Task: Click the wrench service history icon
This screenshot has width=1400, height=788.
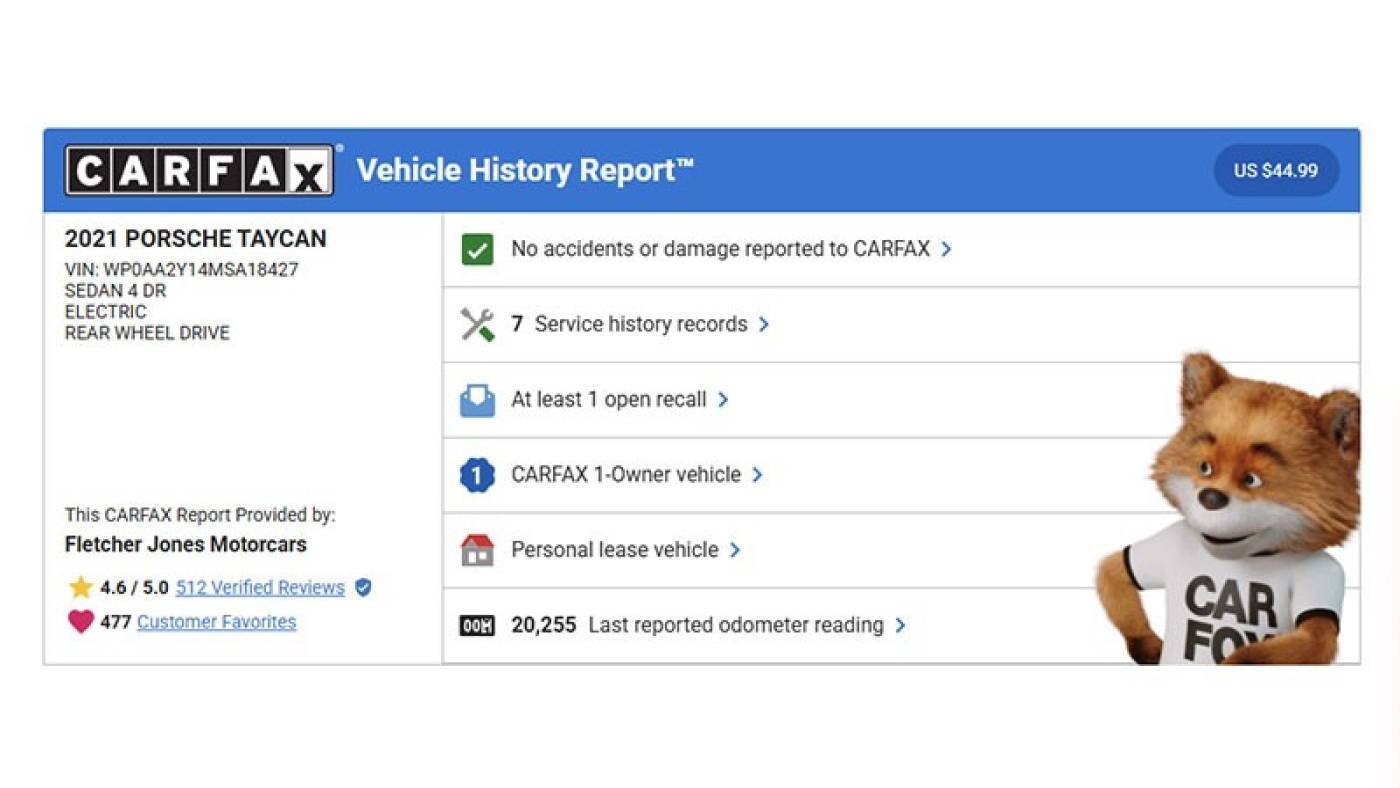Action: click(x=477, y=324)
